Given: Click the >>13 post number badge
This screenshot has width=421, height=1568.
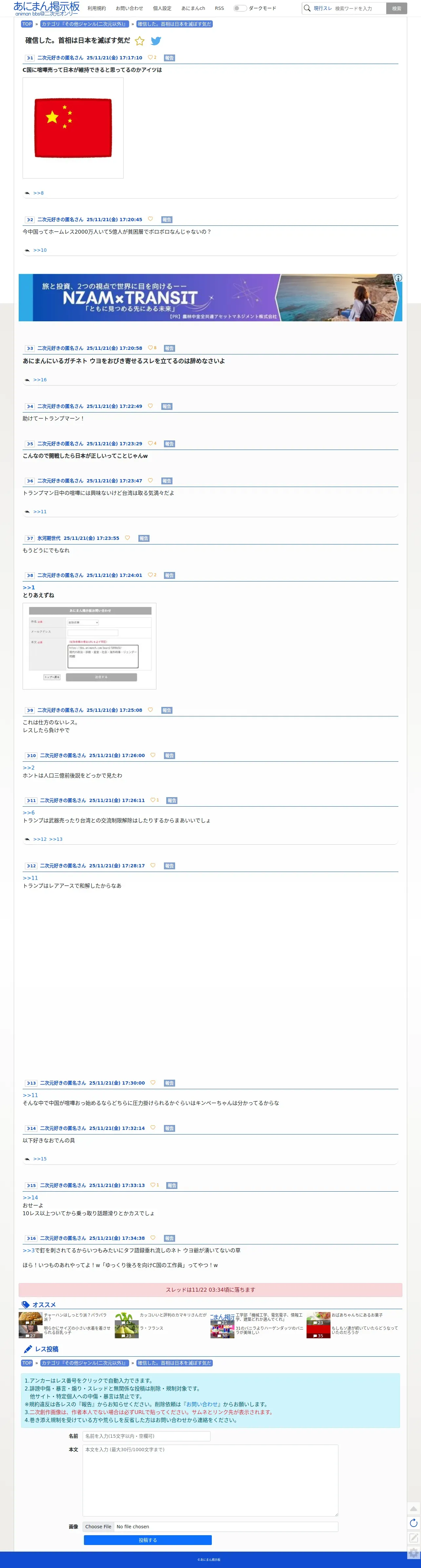Looking at the screenshot, I should [x=30, y=1083].
